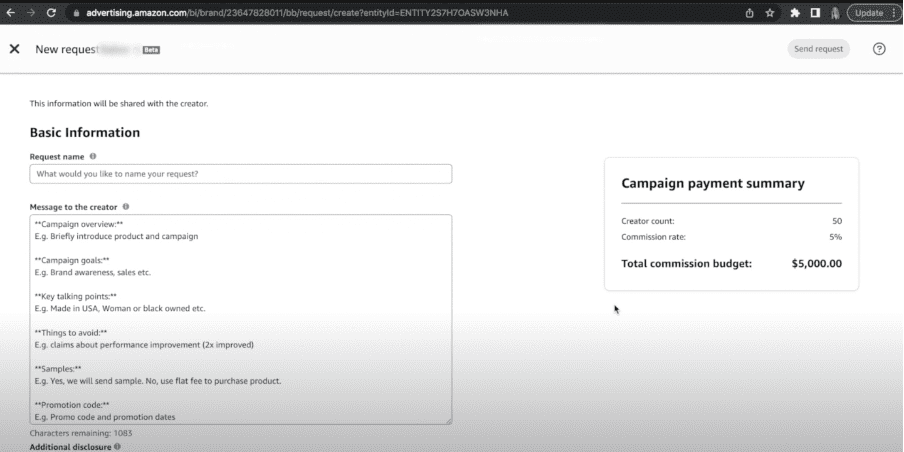Click inside the Message to the creator textarea

coord(240,318)
